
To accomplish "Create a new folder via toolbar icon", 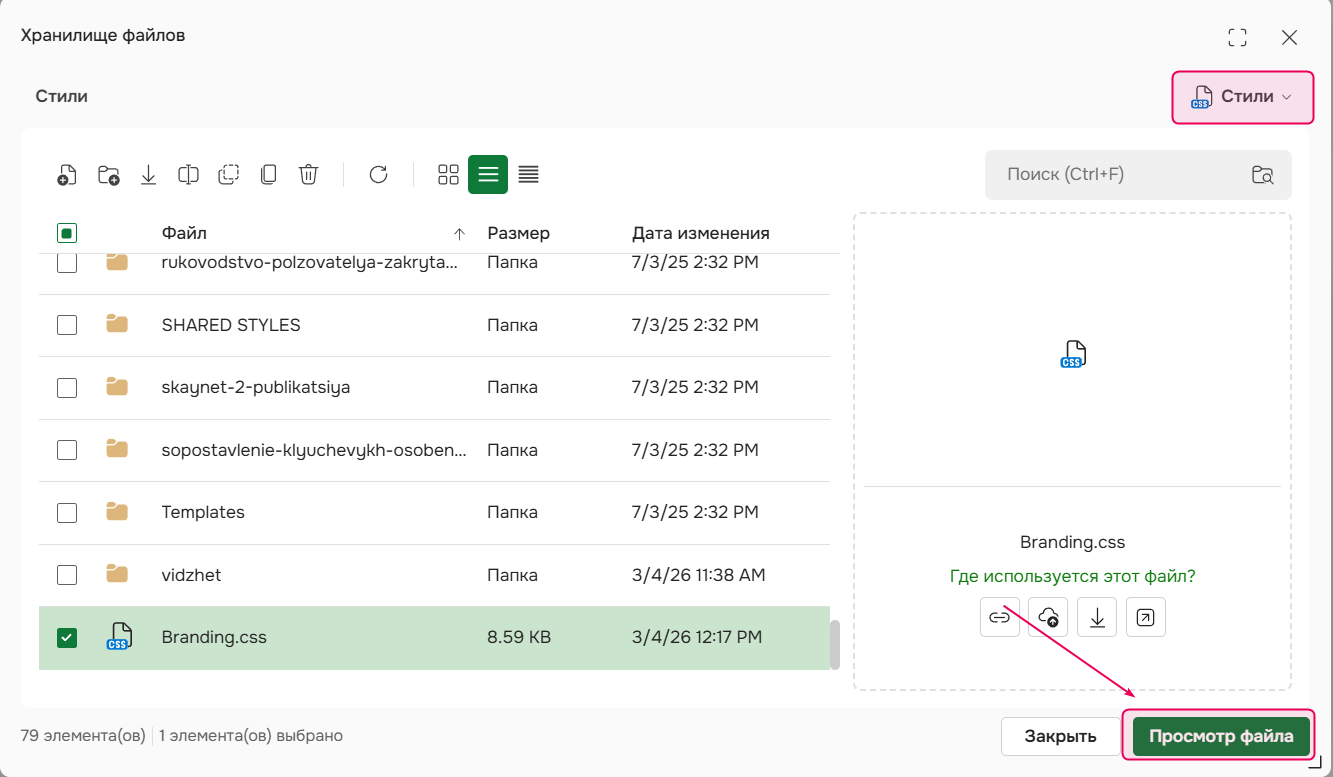I will point(108,175).
